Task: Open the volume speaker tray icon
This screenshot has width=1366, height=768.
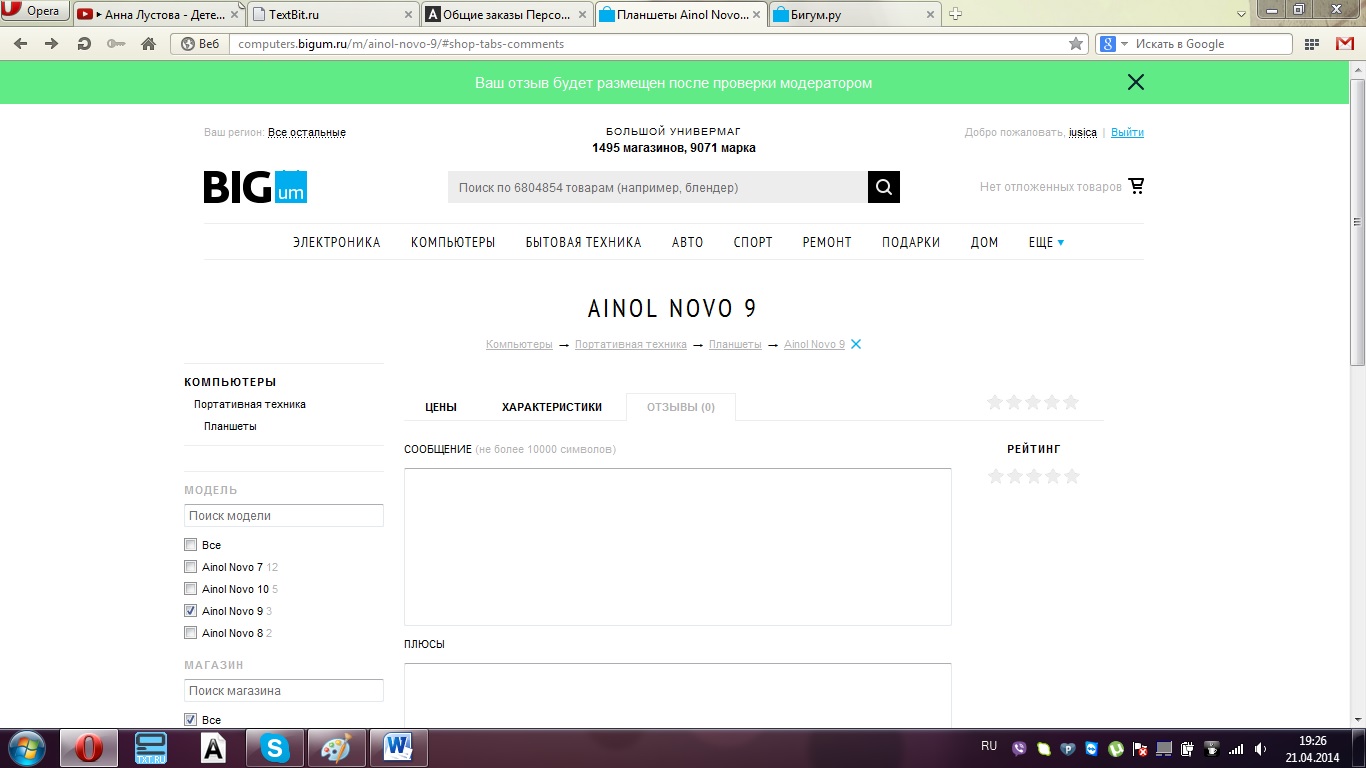Action: (1260, 748)
